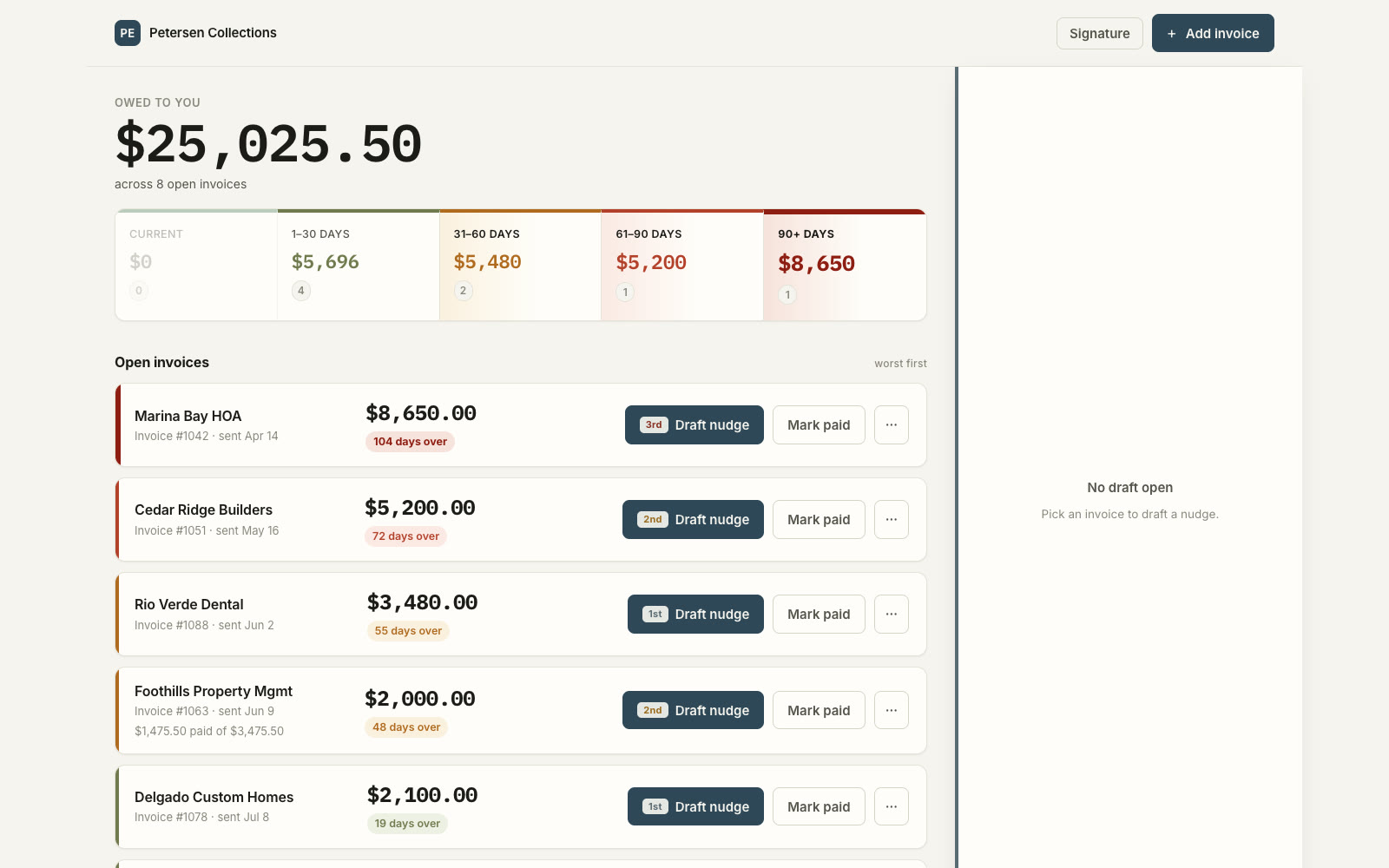This screenshot has width=1389, height=868.
Task: Mark Foothills Property Mgmt invoice paid
Action: [819, 710]
